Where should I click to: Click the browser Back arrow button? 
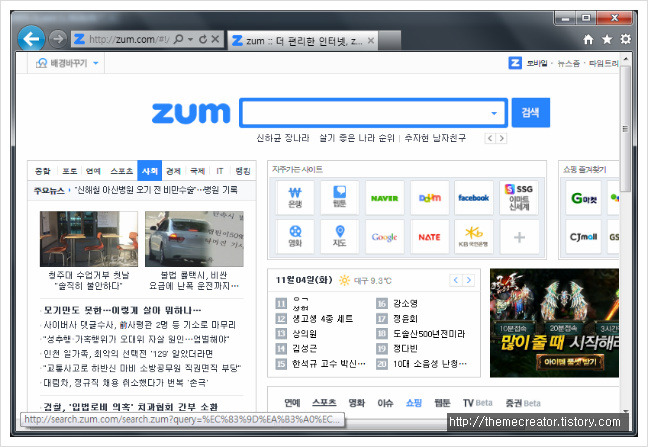coord(31,39)
